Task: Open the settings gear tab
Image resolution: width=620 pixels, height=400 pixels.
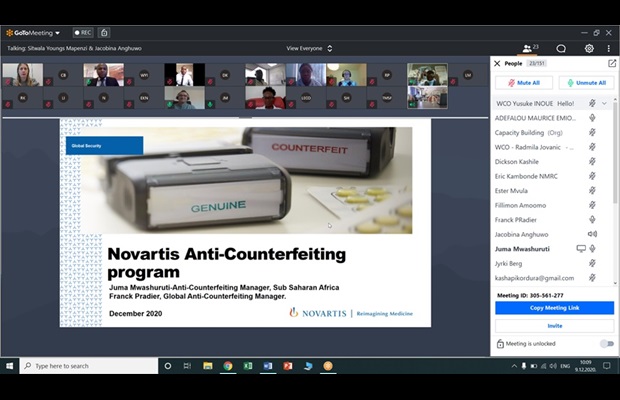Action: tap(589, 48)
